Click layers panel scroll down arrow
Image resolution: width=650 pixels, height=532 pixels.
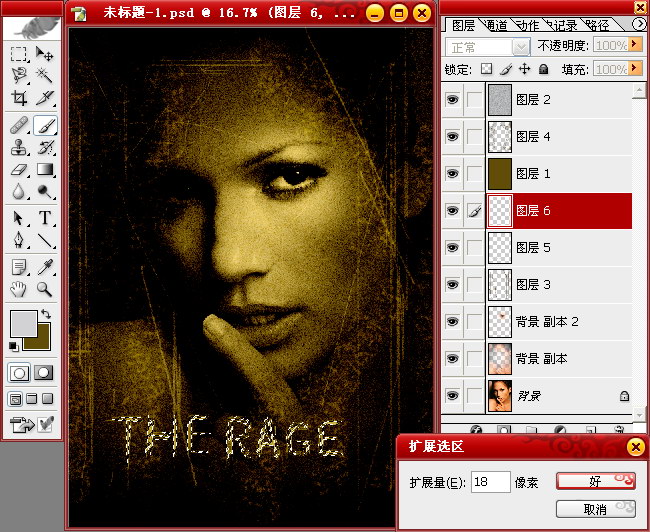coord(639,414)
